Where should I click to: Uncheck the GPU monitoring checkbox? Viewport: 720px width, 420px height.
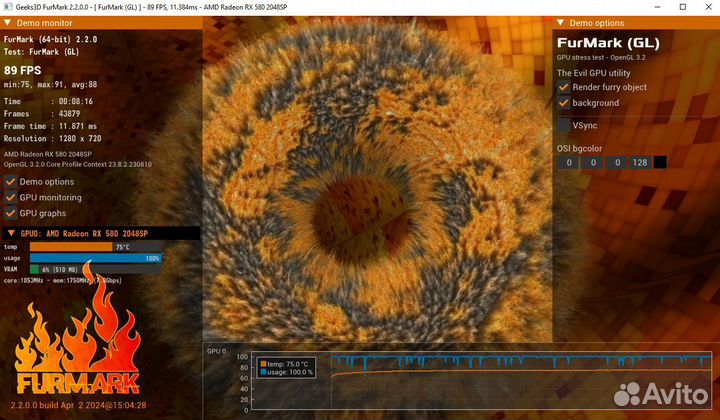coord(11,197)
